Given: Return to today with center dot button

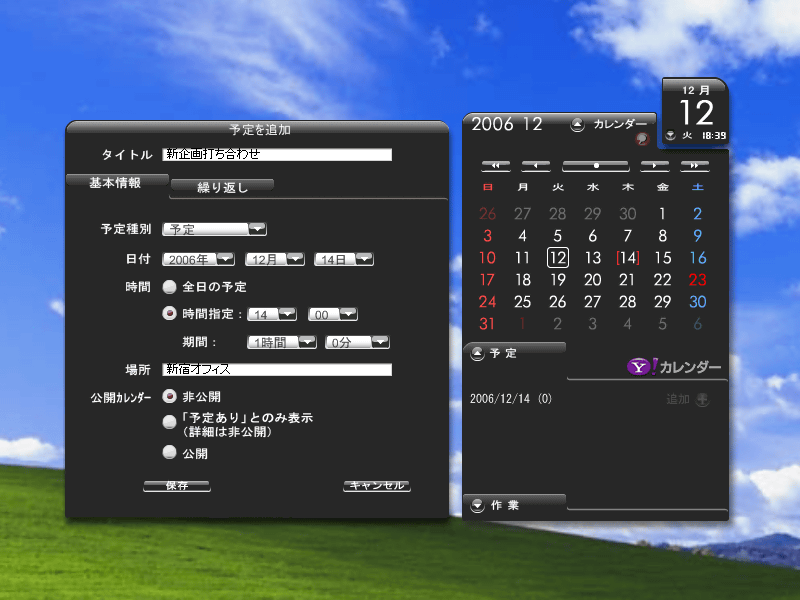Looking at the screenshot, I should (595, 166).
